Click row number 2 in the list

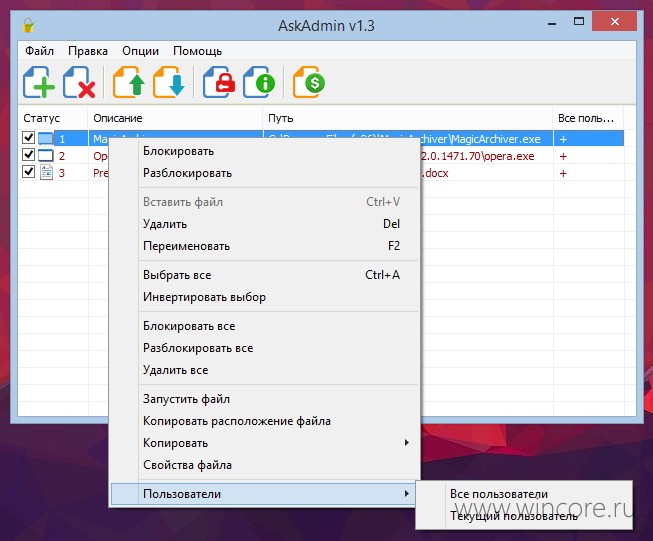62,156
